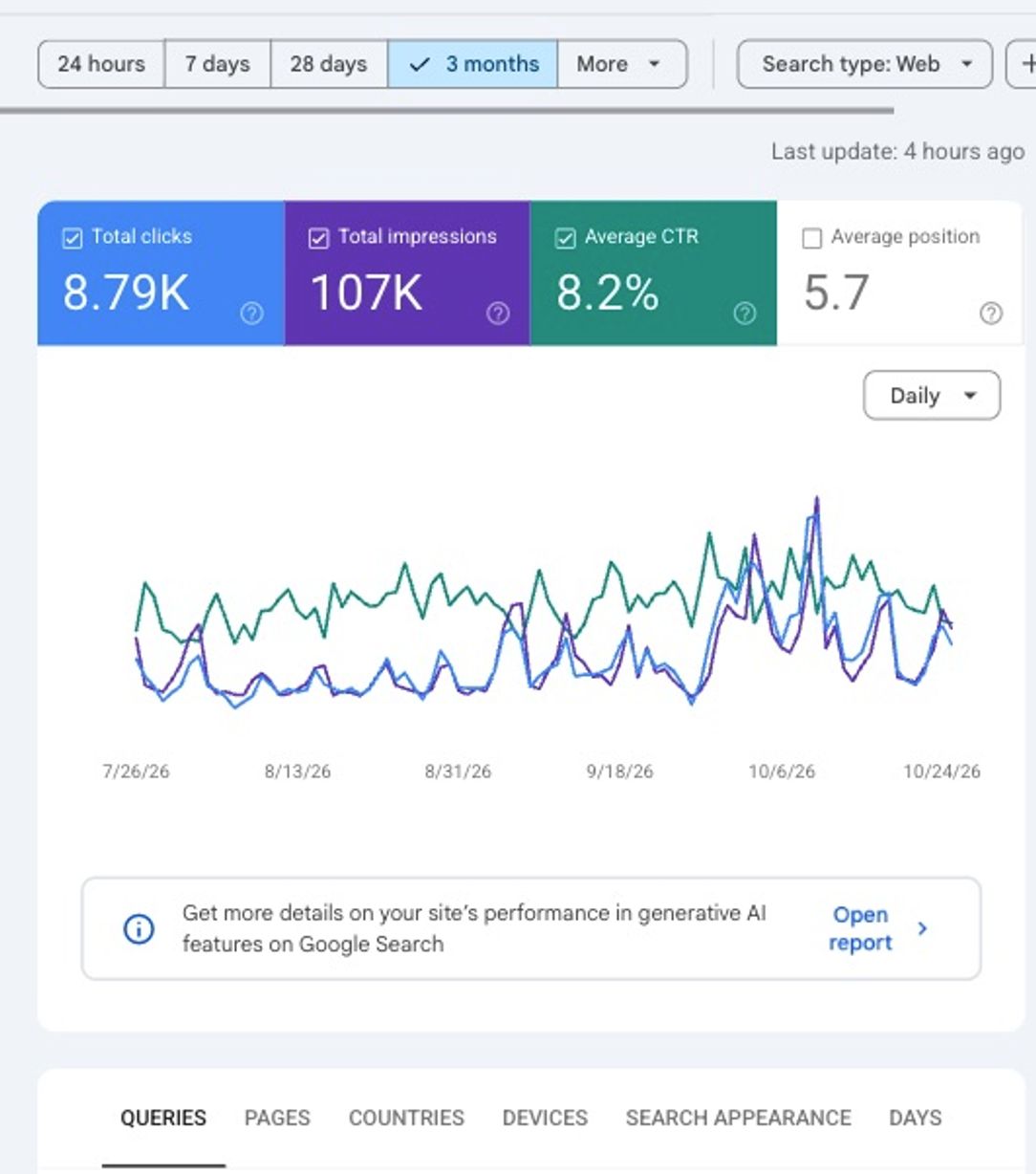The image size is (1036, 1174).
Task: Switch to the QUERIES tab
Action: (163, 1118)
